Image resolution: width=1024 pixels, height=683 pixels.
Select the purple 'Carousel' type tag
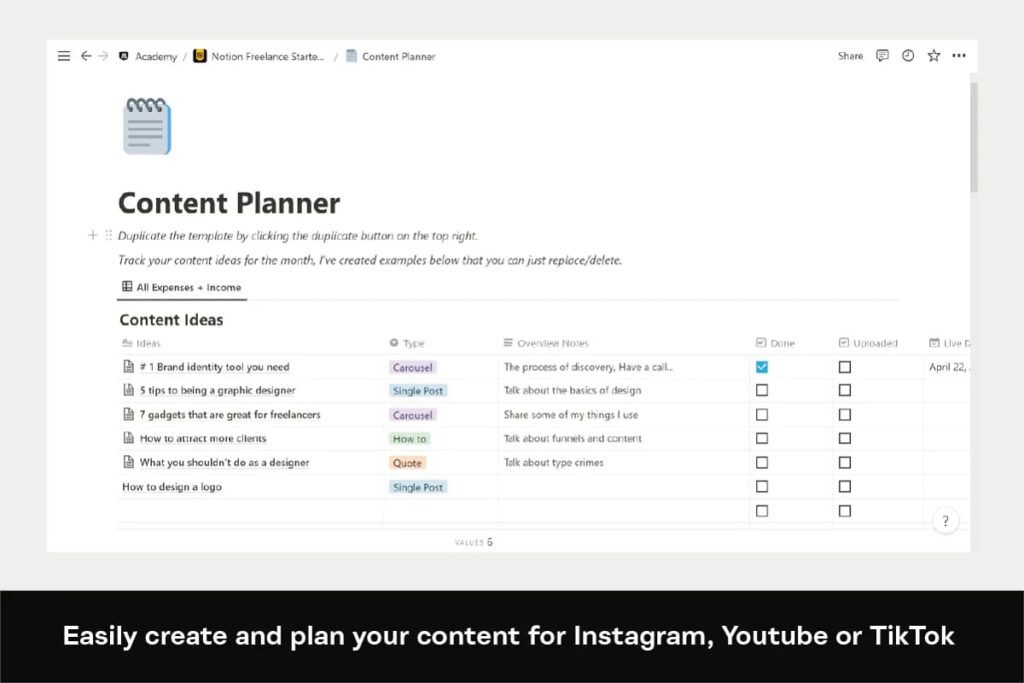pyautogui.click(x=413, y=366)
